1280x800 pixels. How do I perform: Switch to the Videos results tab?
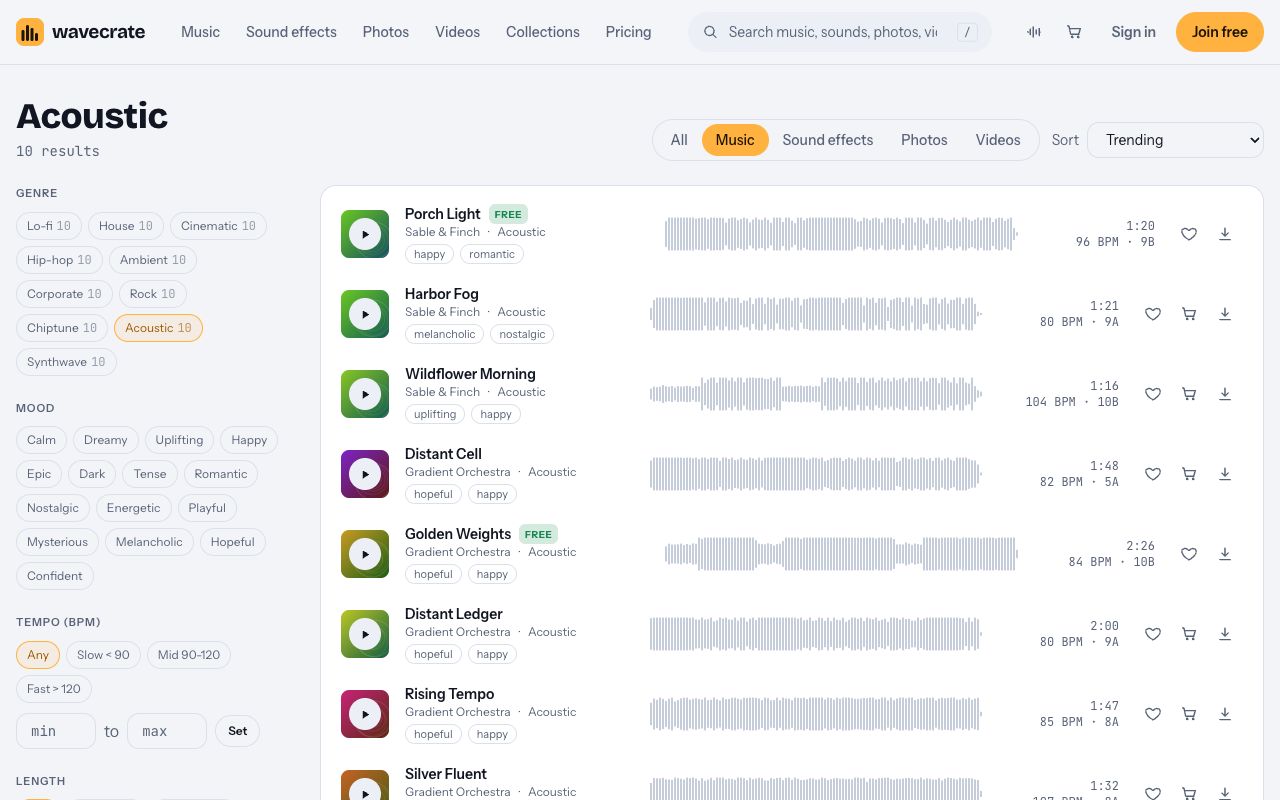click(x=998, y=140)
